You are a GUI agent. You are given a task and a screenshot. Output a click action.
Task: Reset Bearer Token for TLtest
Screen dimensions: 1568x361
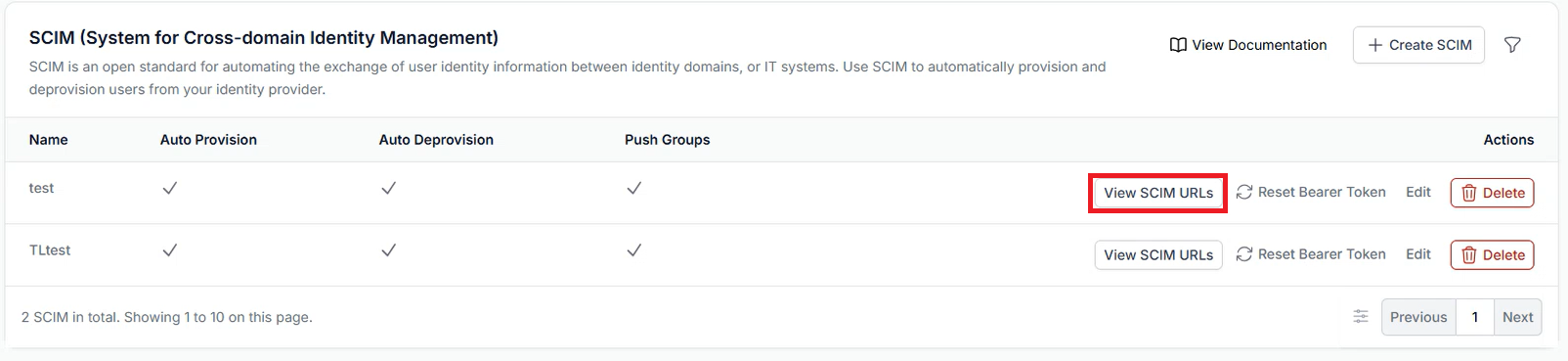click(1311, 253)
